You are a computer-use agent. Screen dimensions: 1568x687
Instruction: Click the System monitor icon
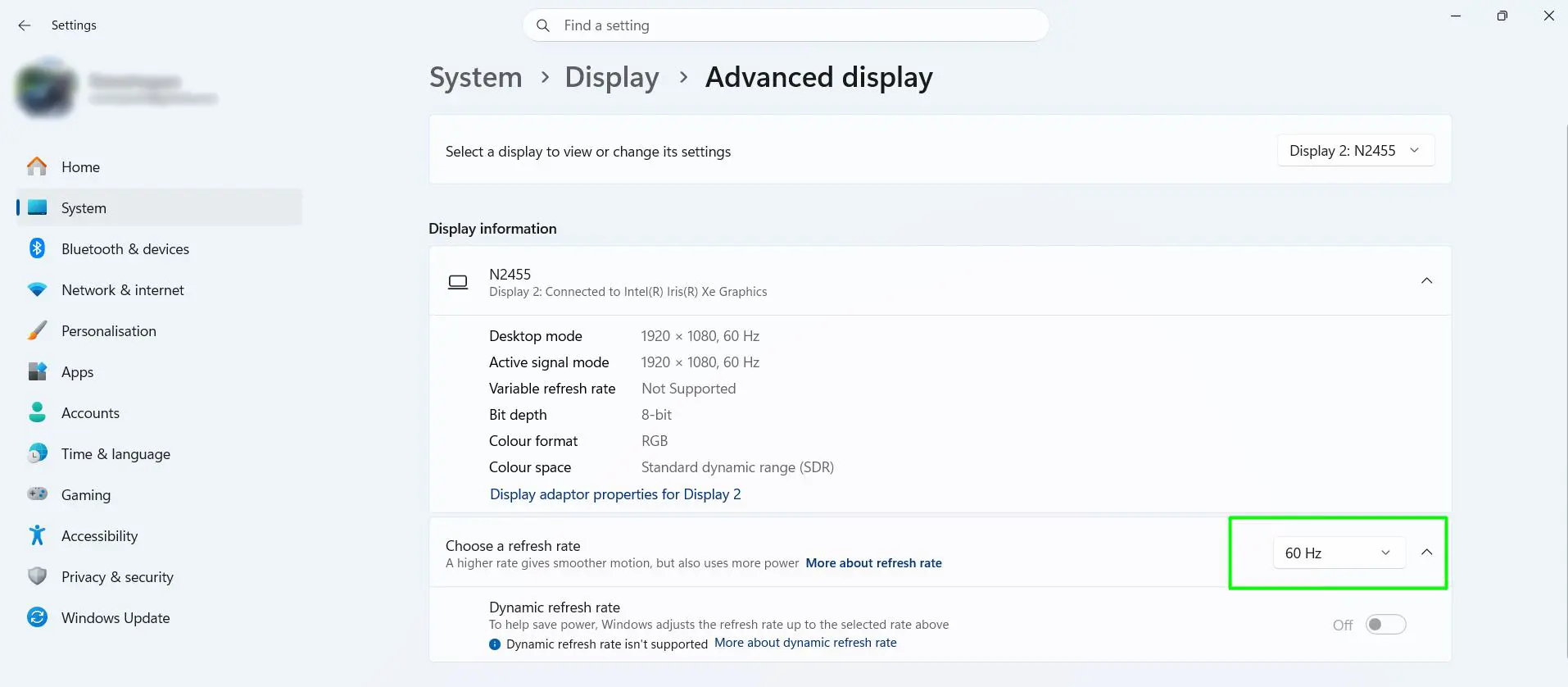pyautogui.click(x=37, y=207)
